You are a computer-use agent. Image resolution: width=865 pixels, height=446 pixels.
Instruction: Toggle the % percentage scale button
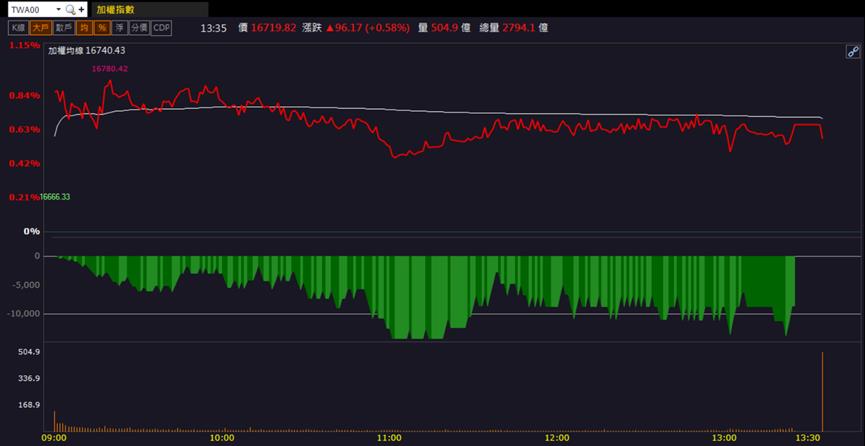(102, 28)
